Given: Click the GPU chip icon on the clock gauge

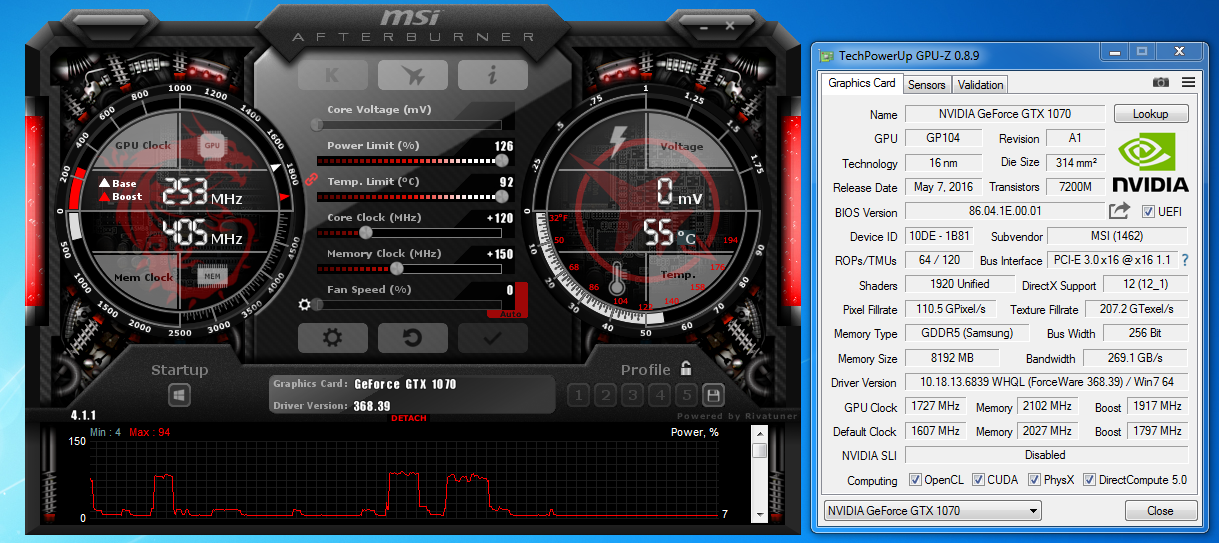Looking at the screenshot, I should [x=212, y=145].
